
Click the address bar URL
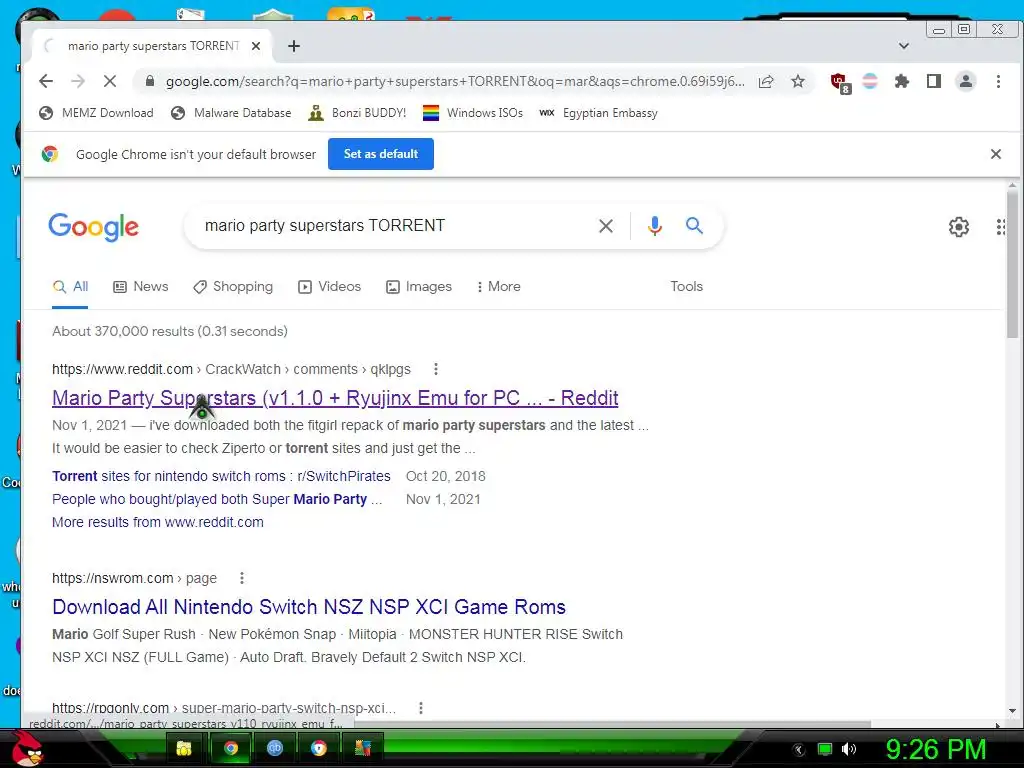click(x=455, y=81)
